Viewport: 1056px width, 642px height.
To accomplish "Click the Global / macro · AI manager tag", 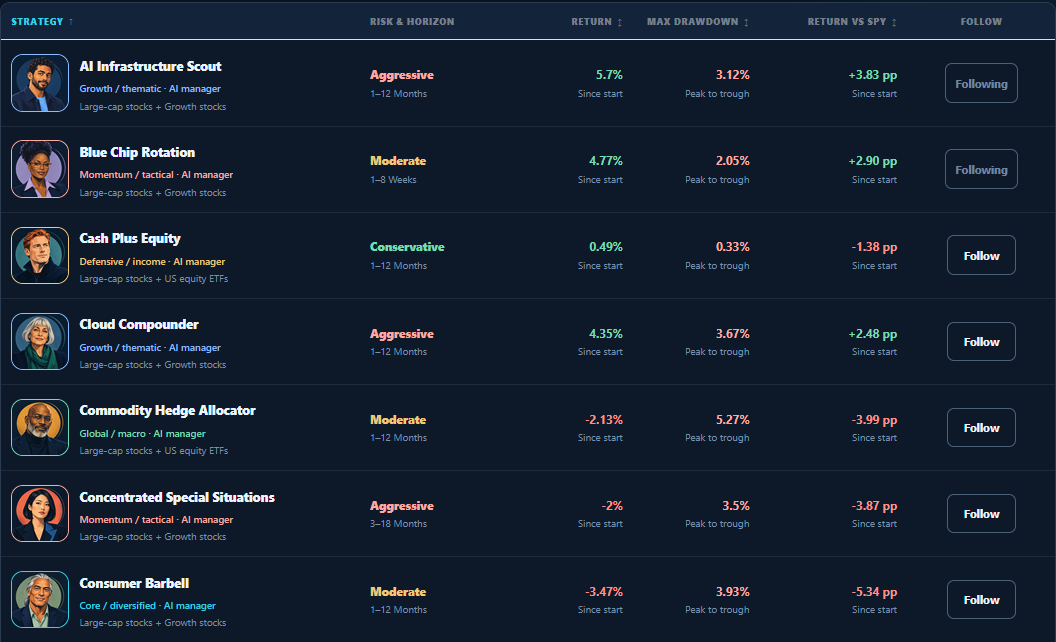I will click(x=142, y=434).
